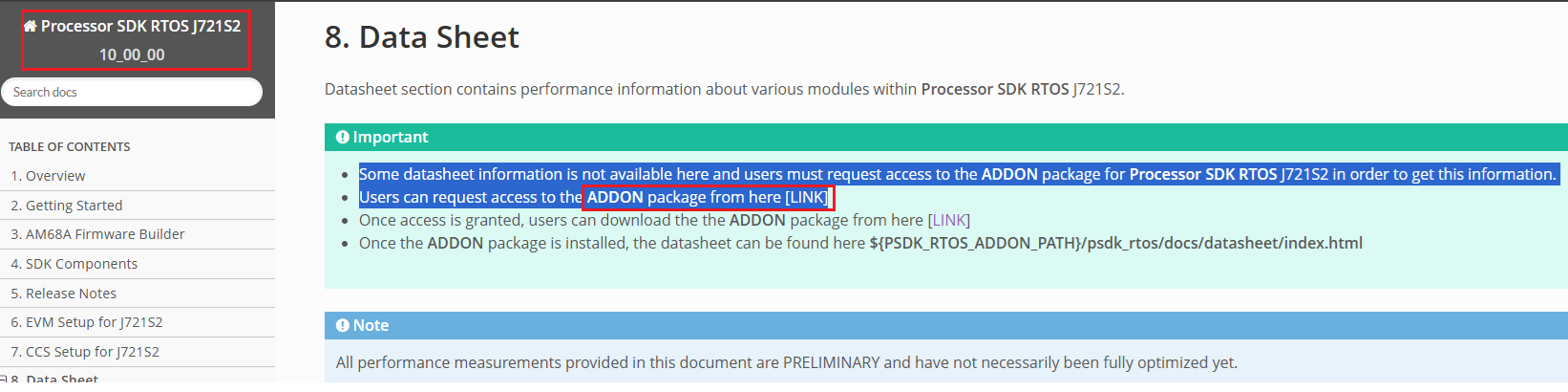Image resolution: width=1568 pixels, height=392 pixels.
Task: Click the TABLE OF CONTENTS caption
Action: click(x=70, y=146)
